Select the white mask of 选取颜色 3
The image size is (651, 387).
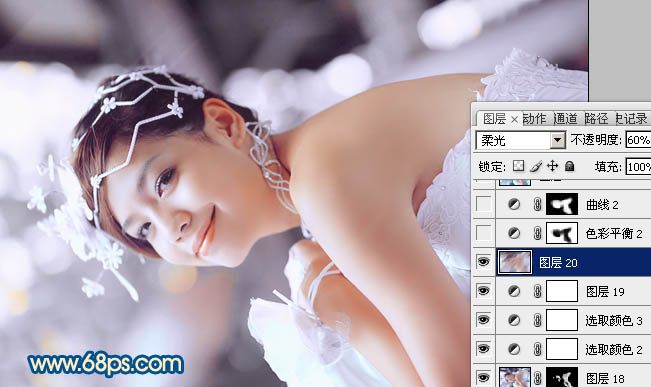[562, 320]
